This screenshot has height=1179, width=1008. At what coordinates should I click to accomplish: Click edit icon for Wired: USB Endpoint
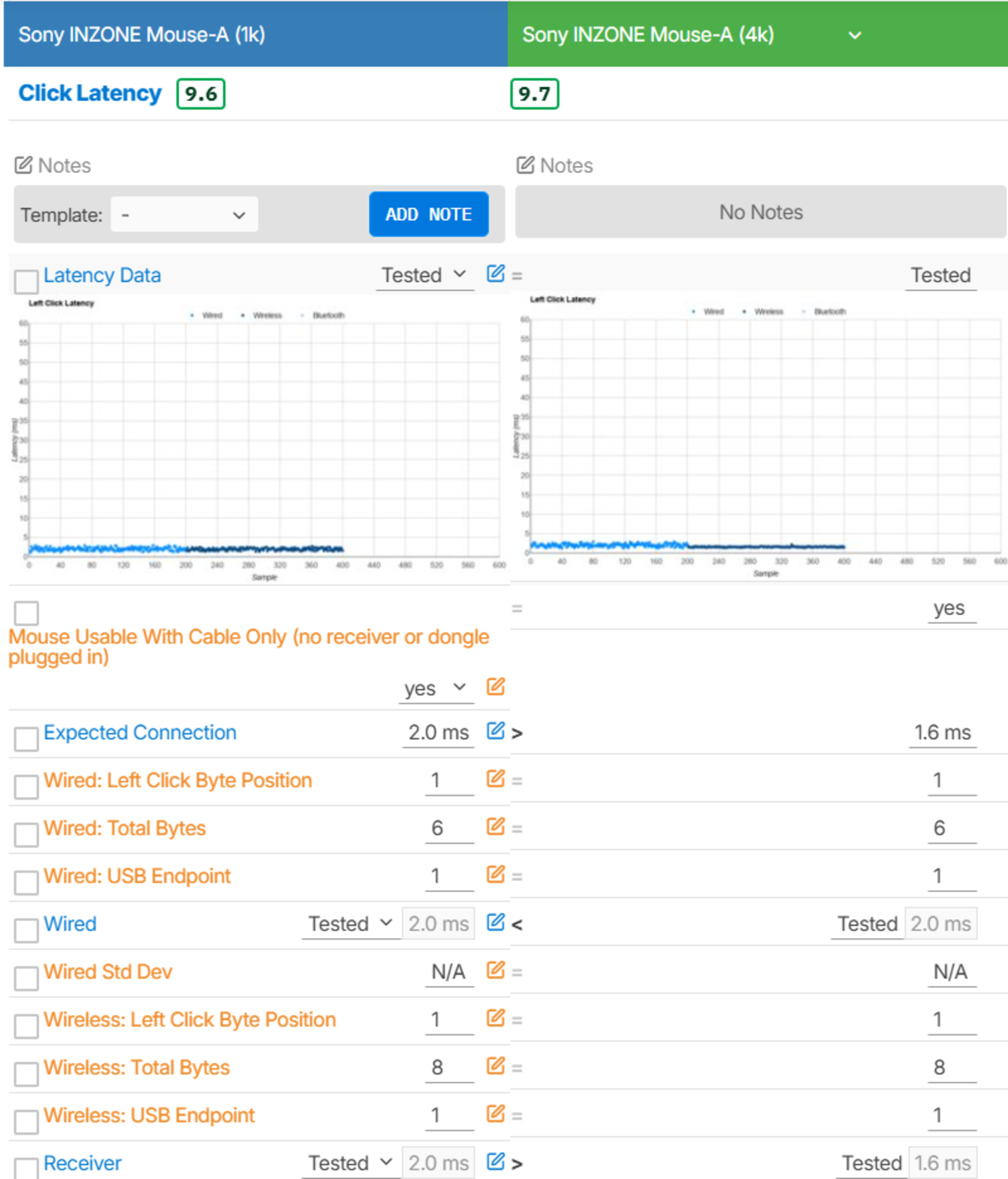495,874
